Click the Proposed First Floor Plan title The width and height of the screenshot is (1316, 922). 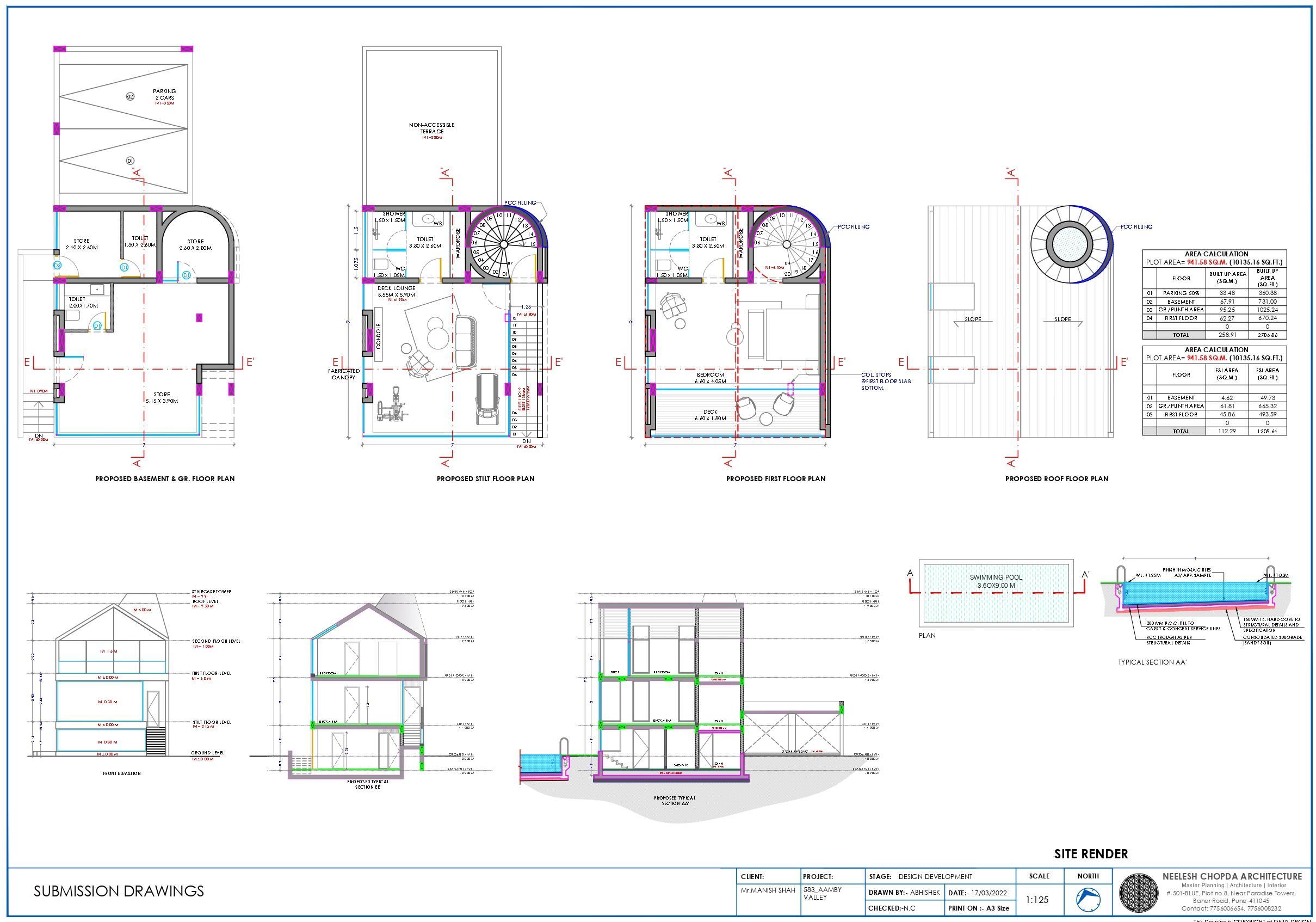(x=775, y=478)
